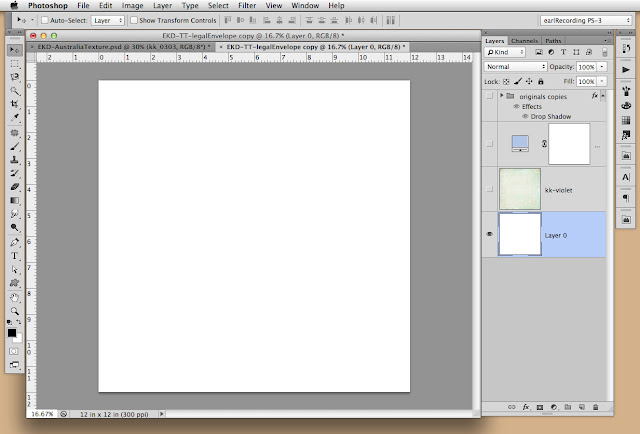This screenshot has height=434, width=640.
Task: Show the kk-violet layer visibility box
Action: pyautogui.click(x=489, y=189)
